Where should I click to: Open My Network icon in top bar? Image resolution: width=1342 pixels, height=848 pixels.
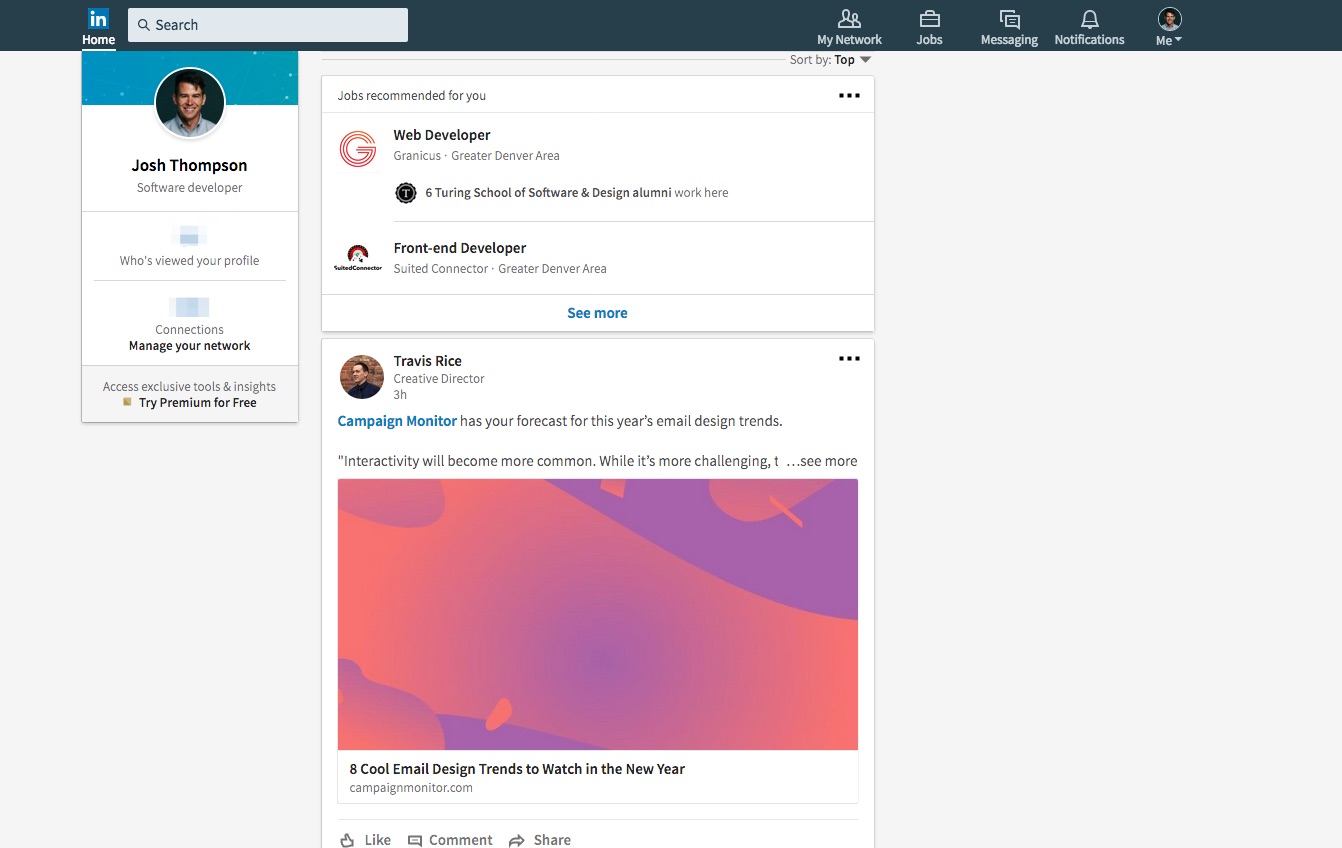[x=849, y=18]
